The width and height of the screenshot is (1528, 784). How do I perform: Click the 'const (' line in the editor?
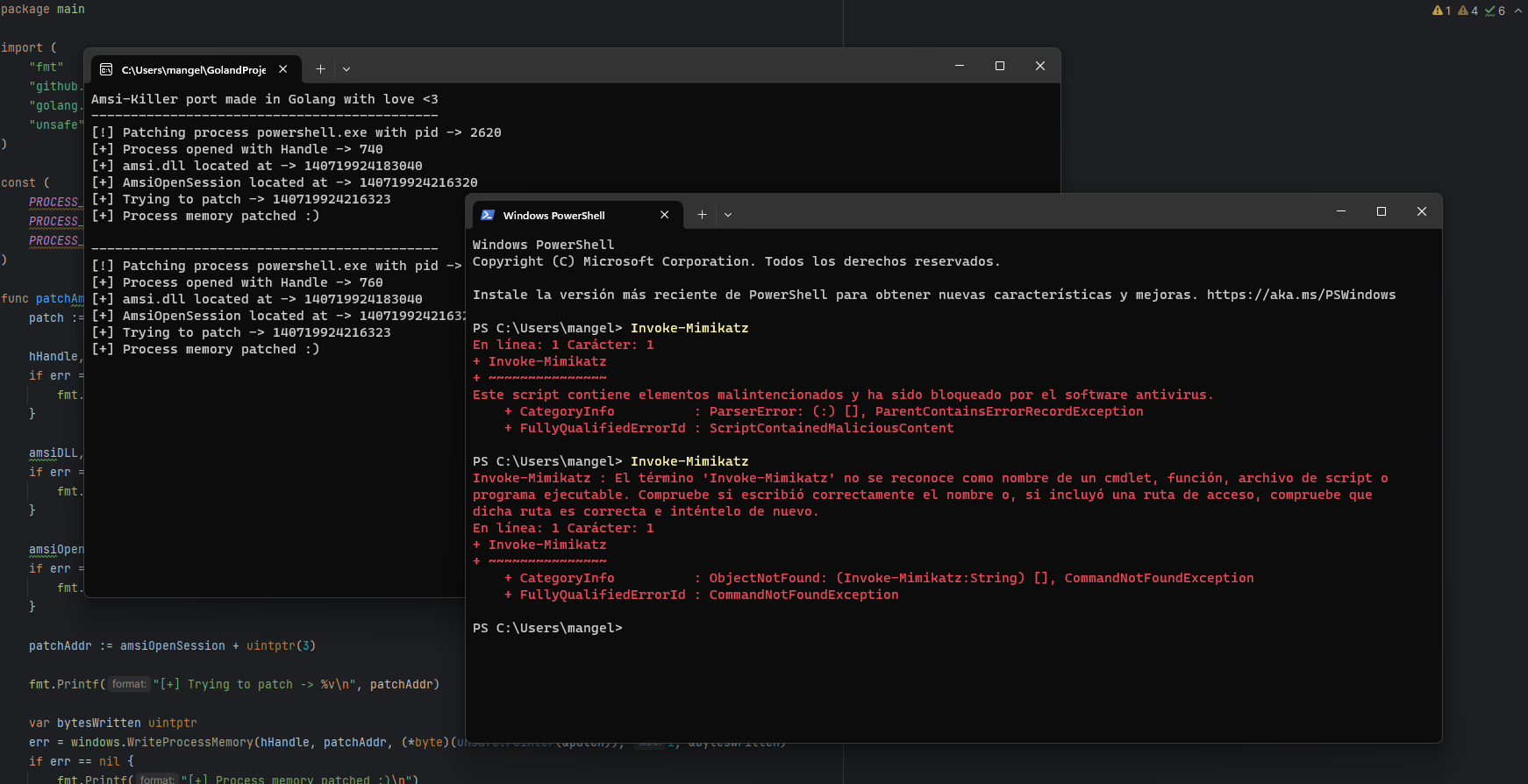coord(25,182)
